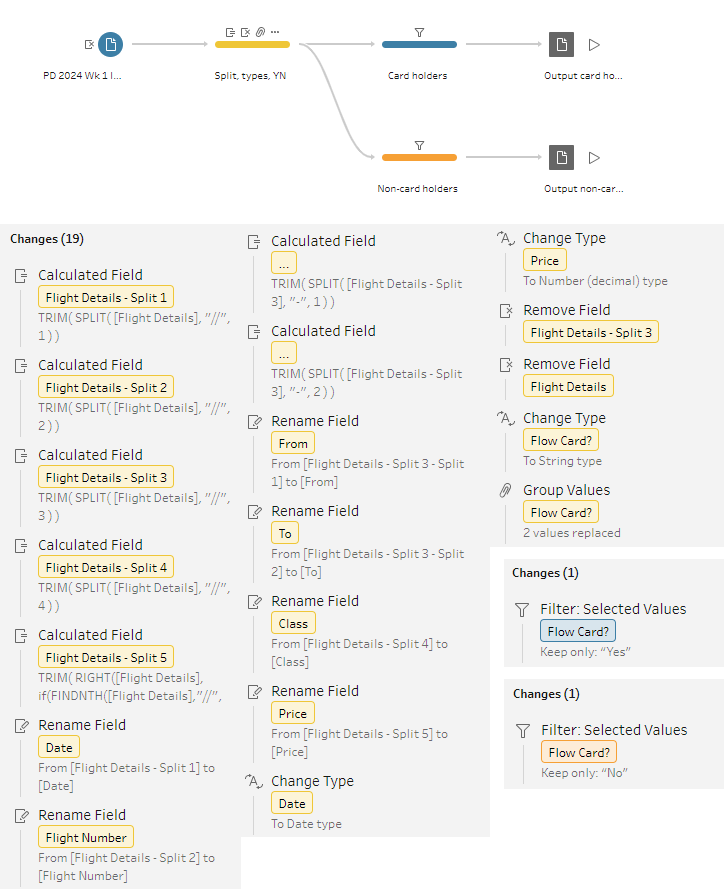
Task: Click the filter icon above Card holders
Action: (419, 32)
